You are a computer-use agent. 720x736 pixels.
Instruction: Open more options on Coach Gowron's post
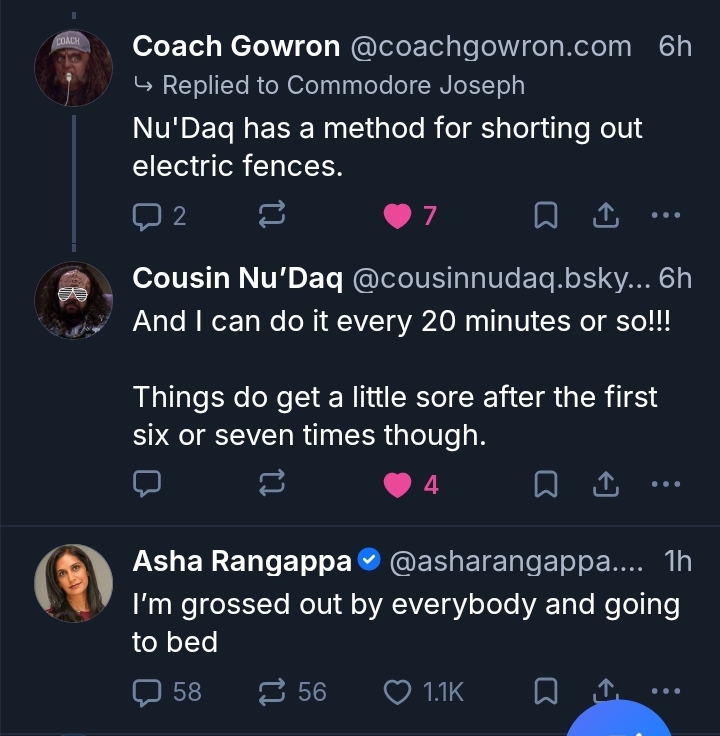[665, 215]
